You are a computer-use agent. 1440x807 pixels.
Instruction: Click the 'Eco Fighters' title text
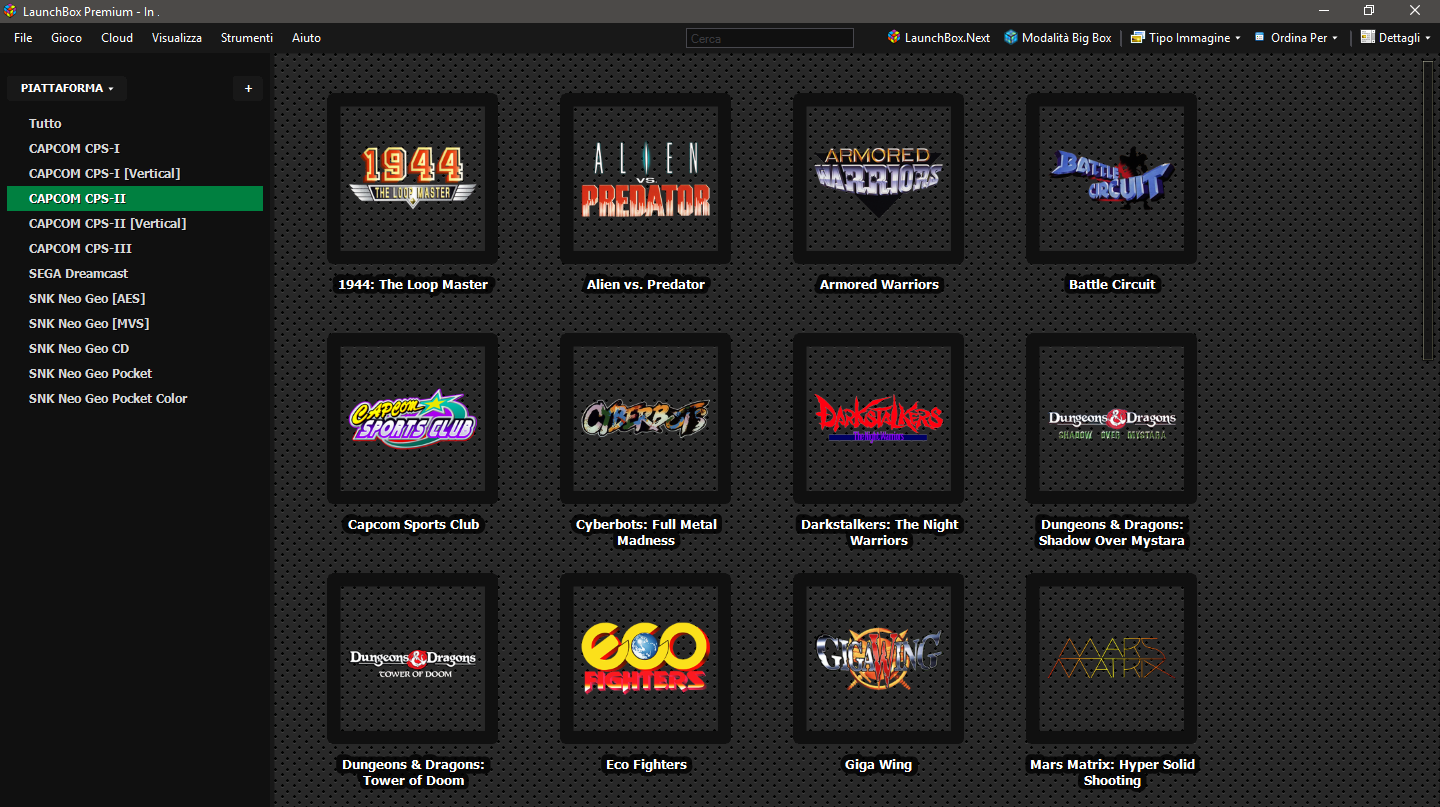(x=646, y=764)
